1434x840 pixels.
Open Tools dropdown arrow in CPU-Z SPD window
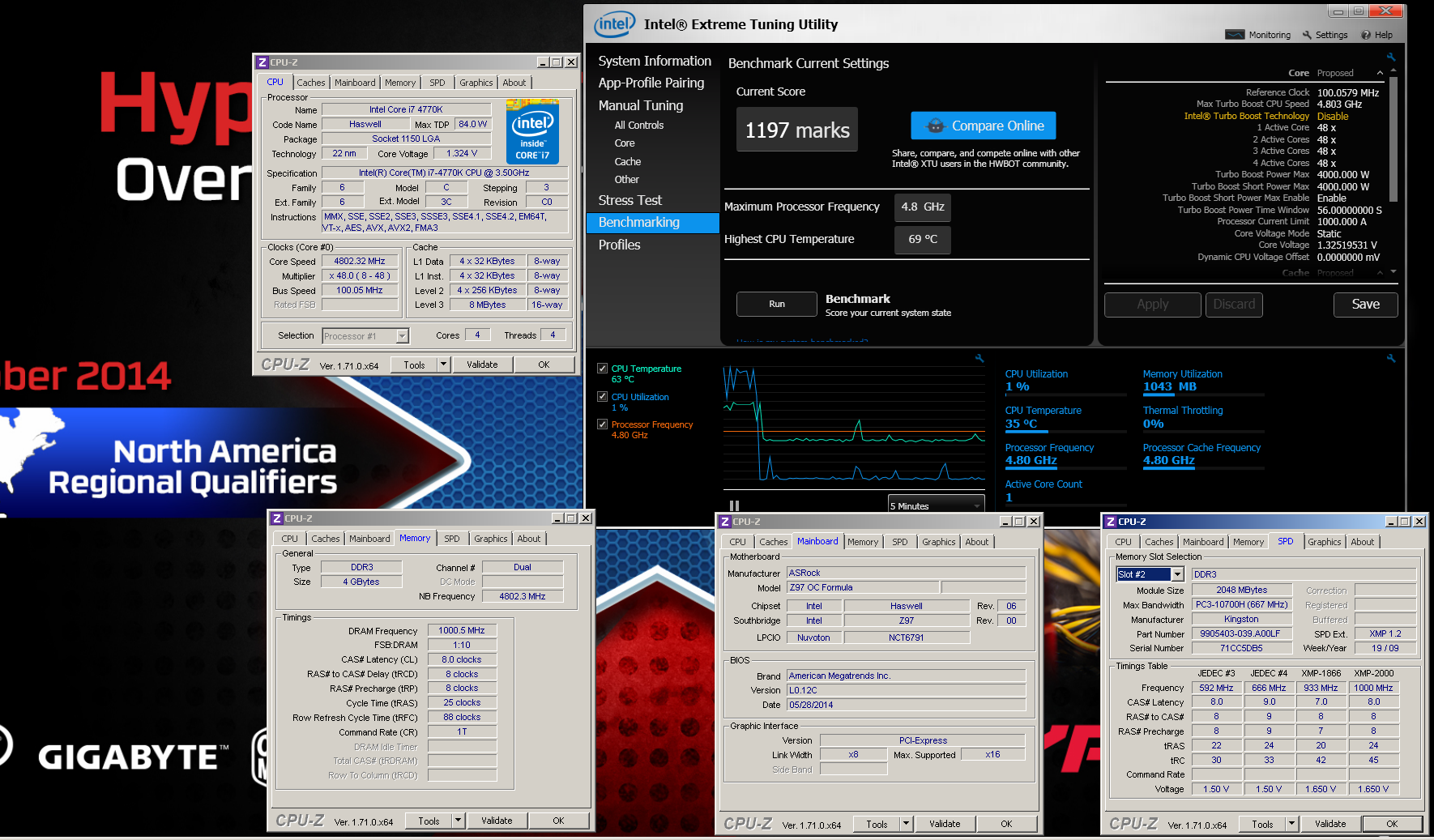pyautogui.click(x=1291, y=824)
